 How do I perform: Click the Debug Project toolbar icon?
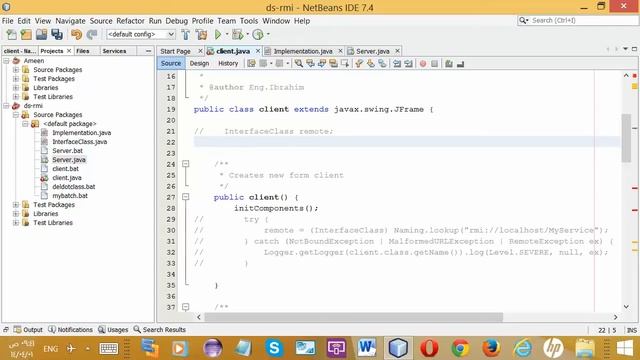(237, 35)
